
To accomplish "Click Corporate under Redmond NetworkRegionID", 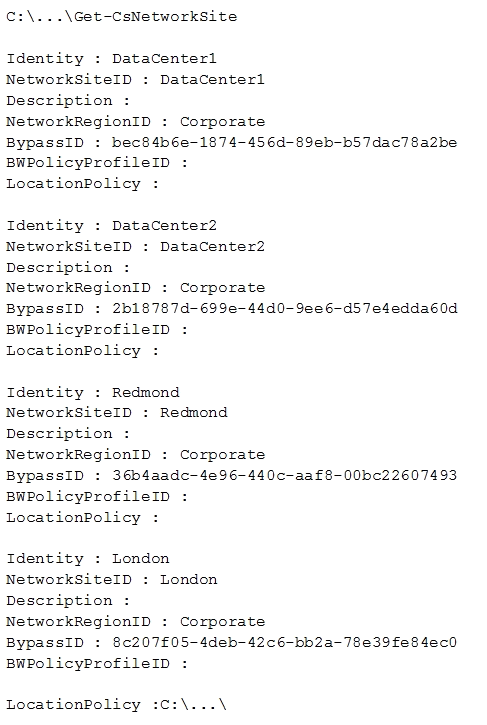I will pos(222,455).
